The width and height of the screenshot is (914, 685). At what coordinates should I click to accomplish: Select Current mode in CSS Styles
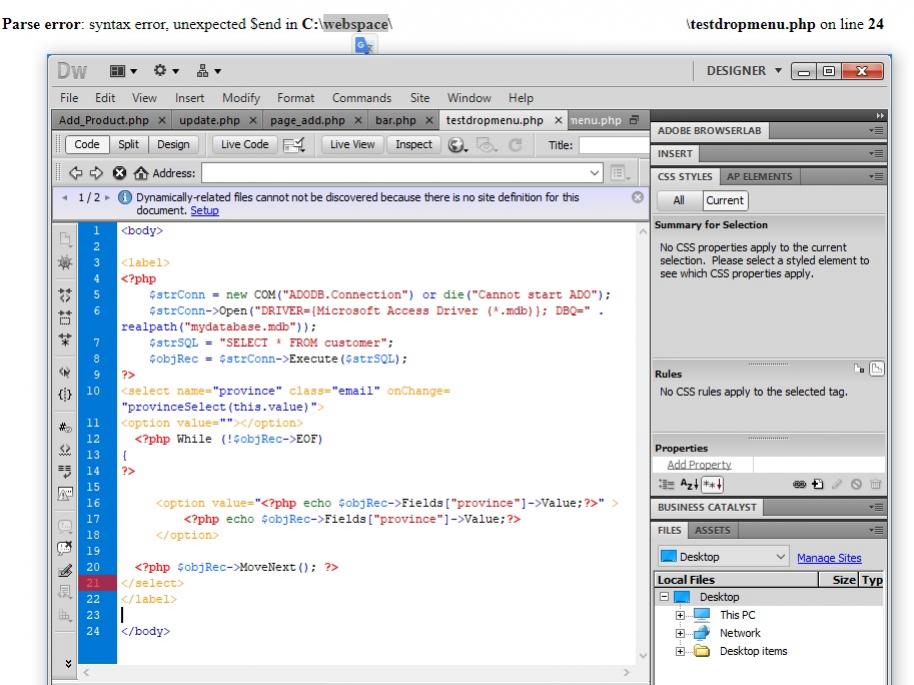[725, 200]
